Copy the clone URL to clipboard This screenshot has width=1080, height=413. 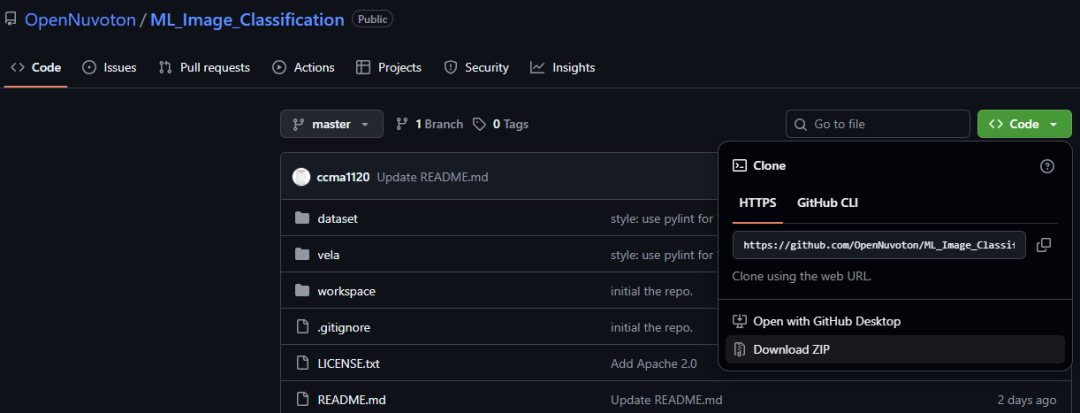point(1043,245)
